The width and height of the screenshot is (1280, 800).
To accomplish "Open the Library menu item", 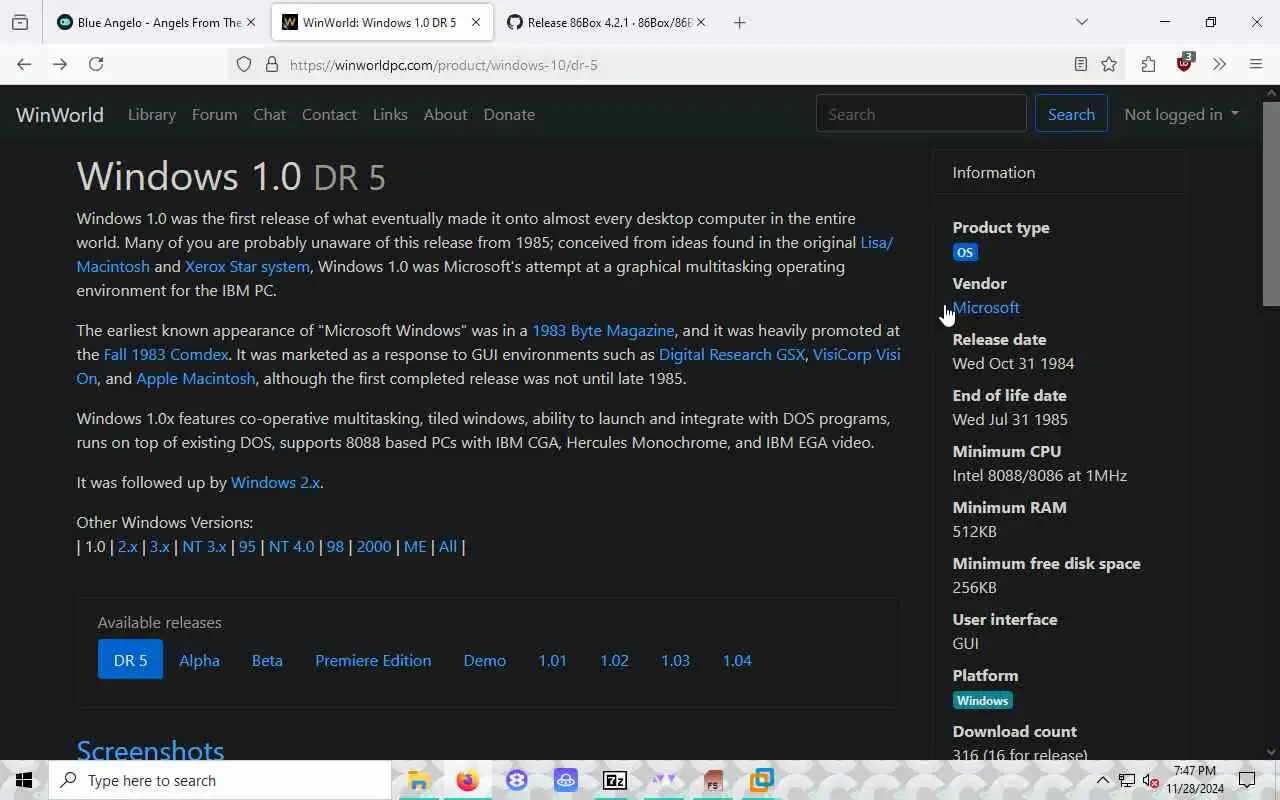I will (x=152, y=114).
